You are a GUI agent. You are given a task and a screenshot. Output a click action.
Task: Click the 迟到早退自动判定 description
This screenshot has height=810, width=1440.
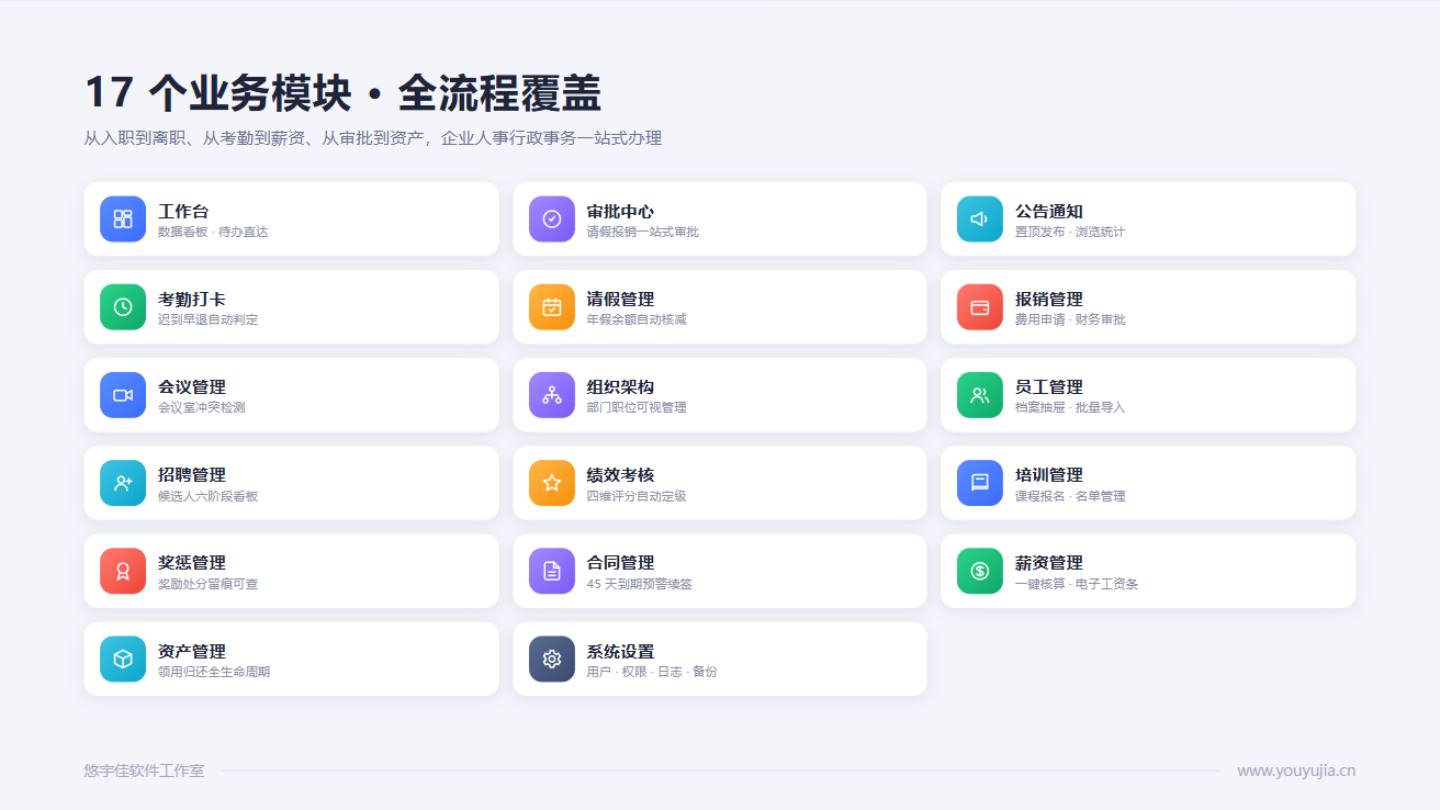(208, 320)
